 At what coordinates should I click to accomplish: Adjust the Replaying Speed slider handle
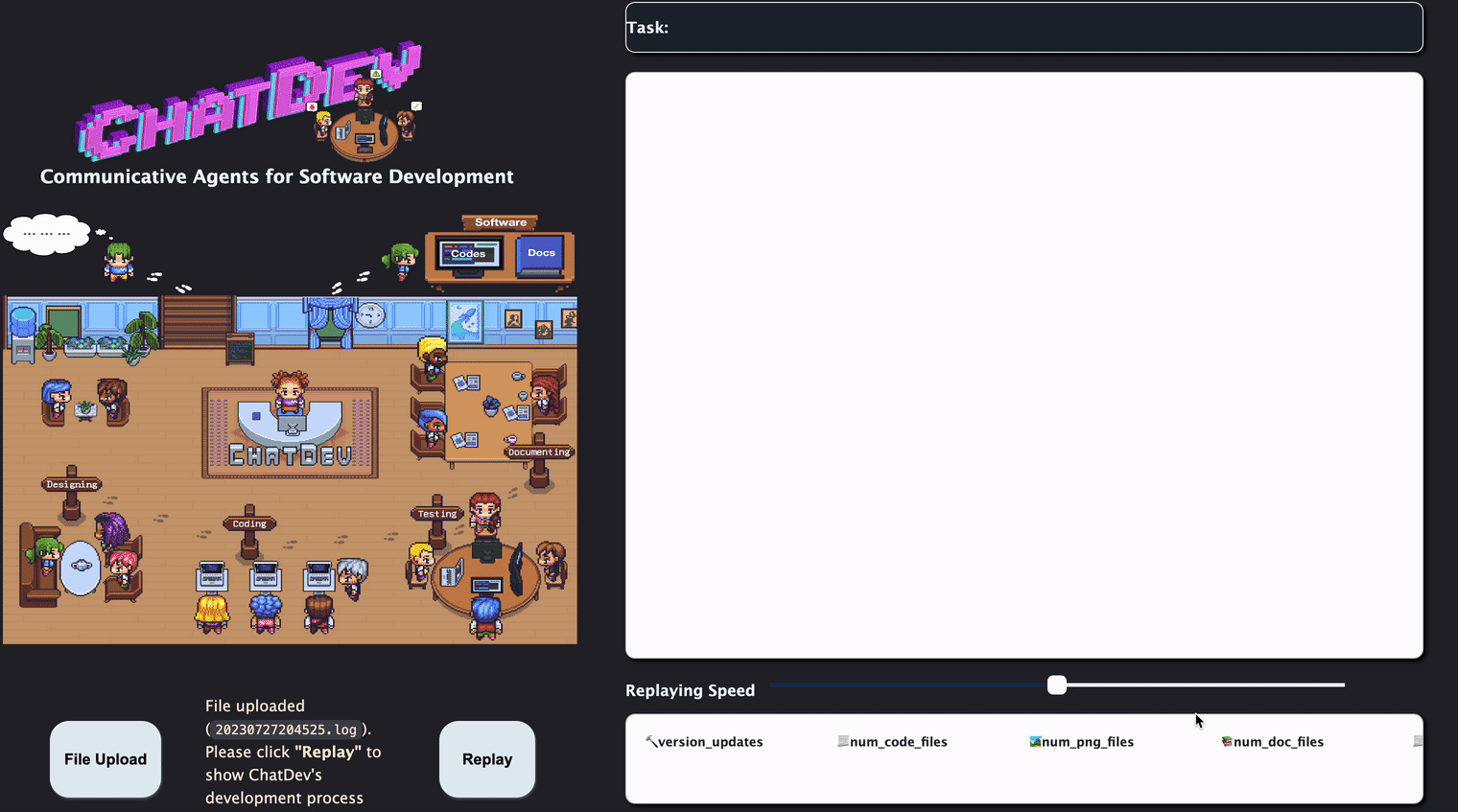(1057, 684)
